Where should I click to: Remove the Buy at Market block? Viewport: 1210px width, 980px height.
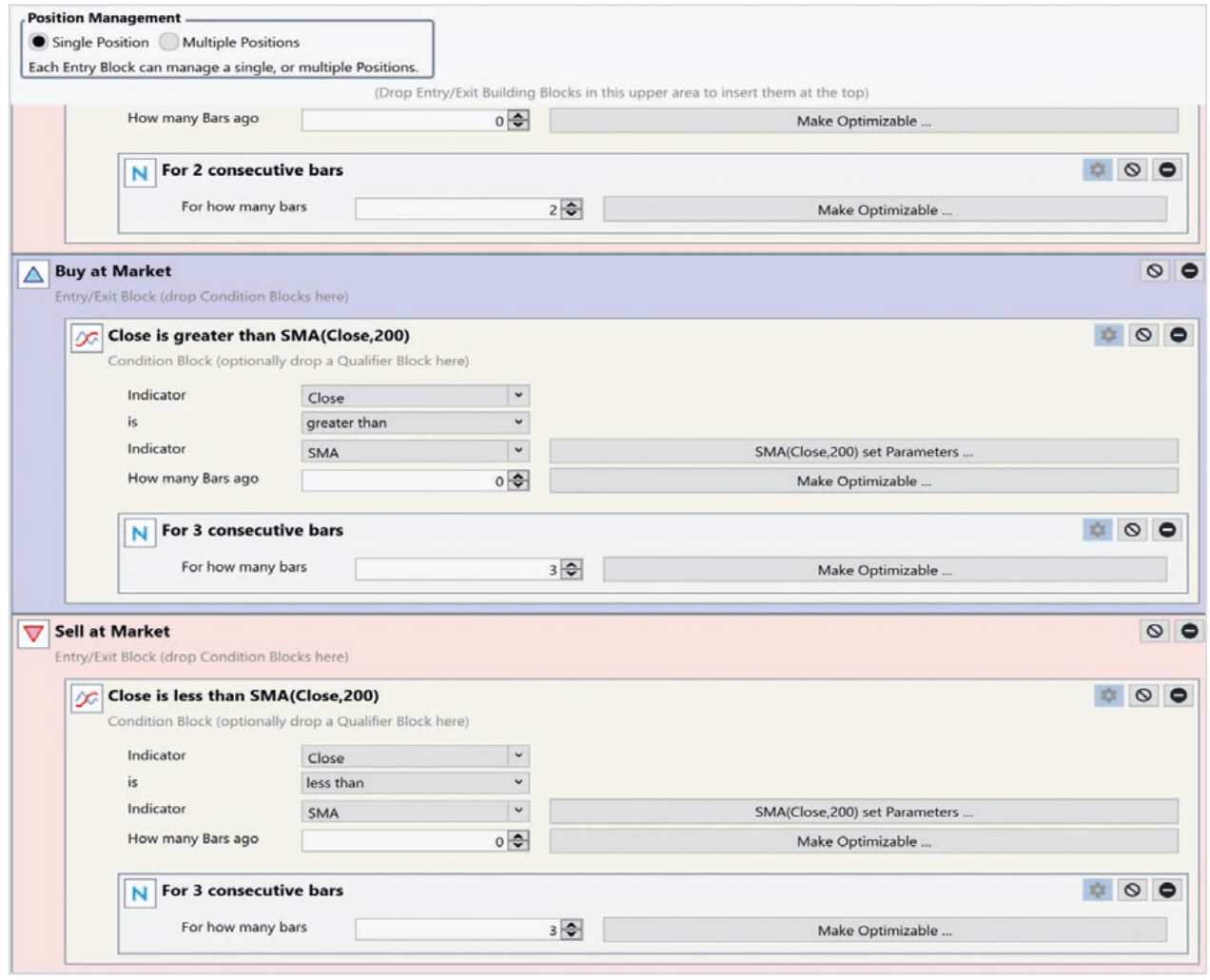point(1189,271)
